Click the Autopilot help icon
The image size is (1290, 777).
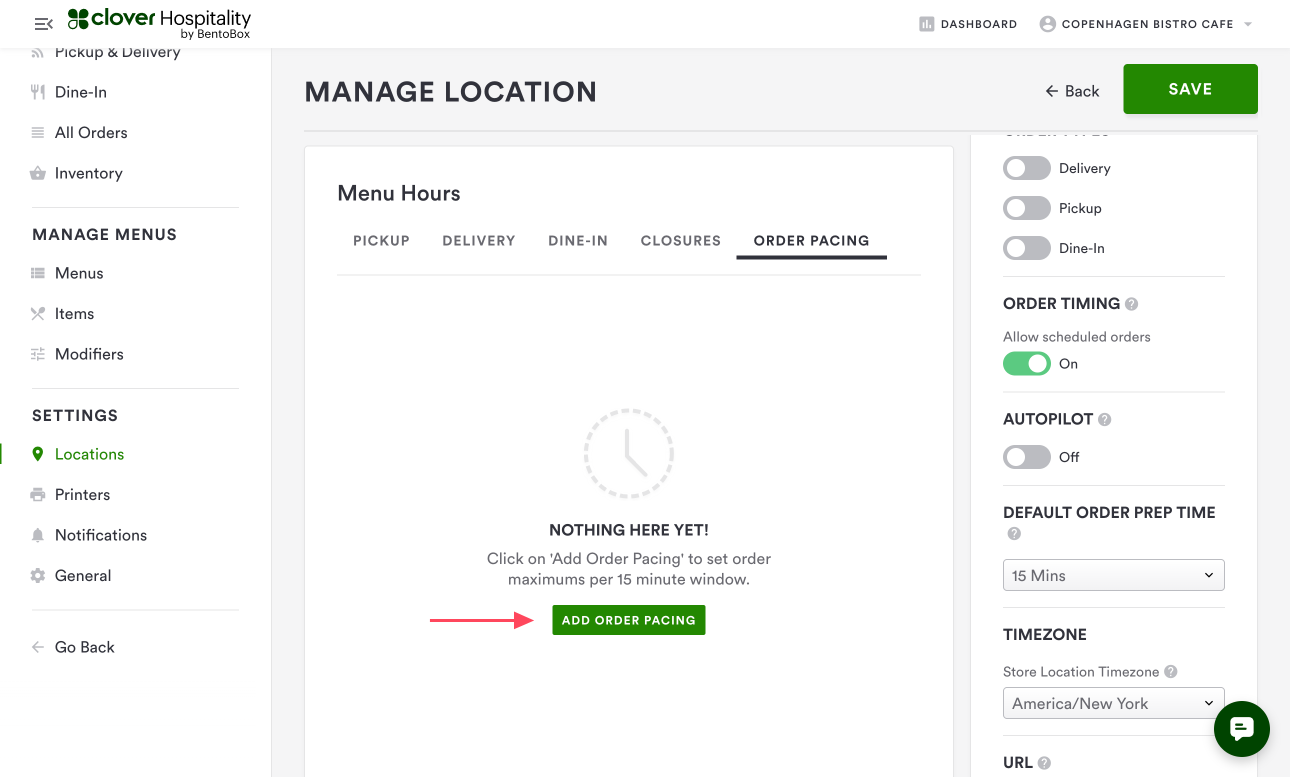click(x=1105, y=420)
